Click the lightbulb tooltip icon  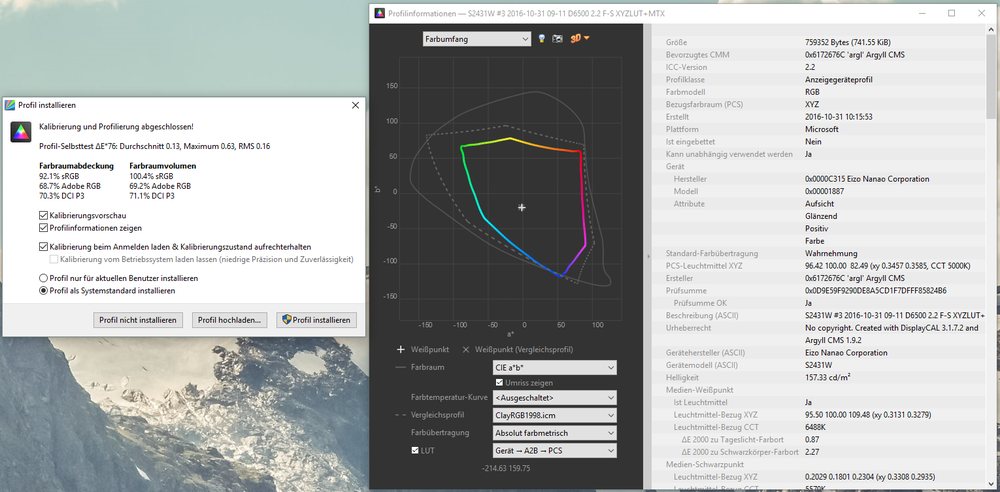tap(543, 39)
